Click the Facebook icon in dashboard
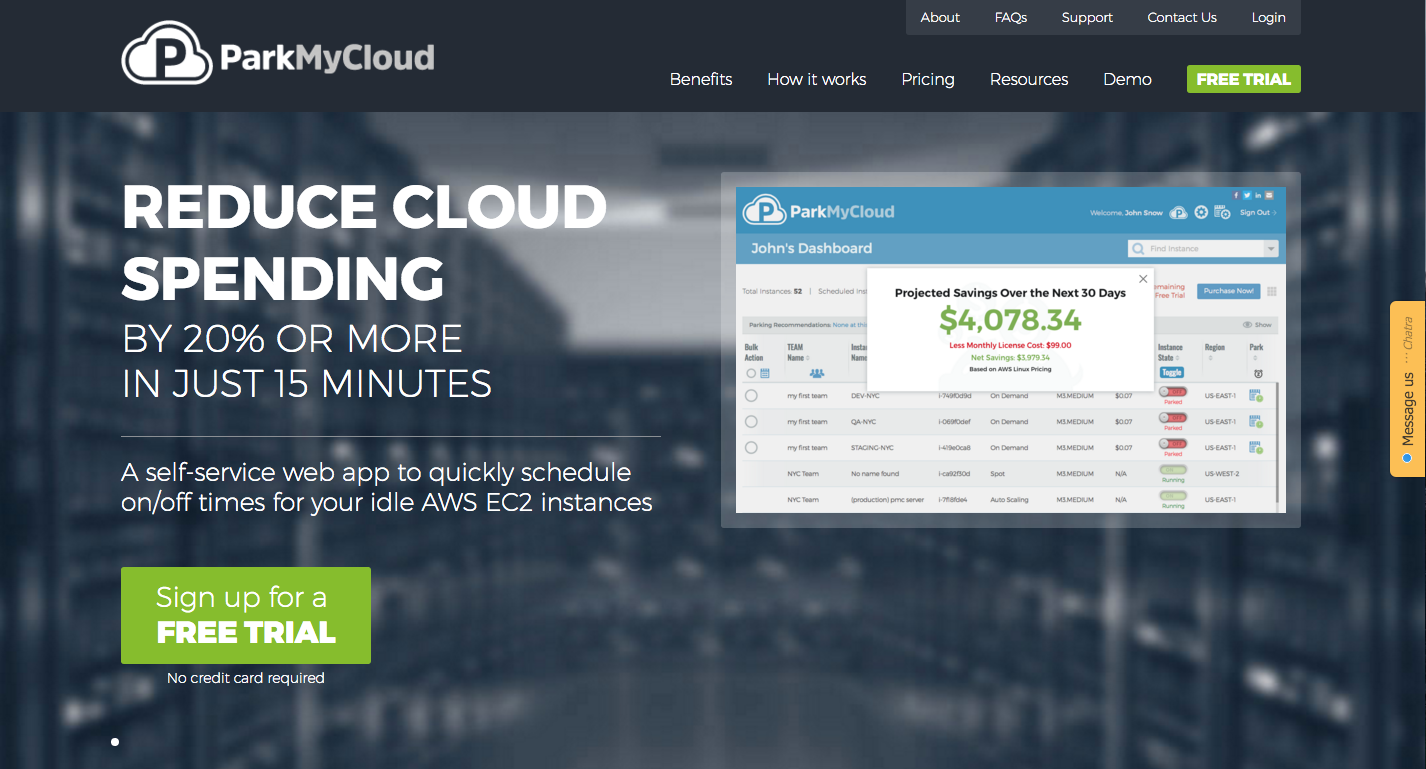The height and width of the screenshot is (769, 1426). pyautogui.click(x=1236, y=194)
